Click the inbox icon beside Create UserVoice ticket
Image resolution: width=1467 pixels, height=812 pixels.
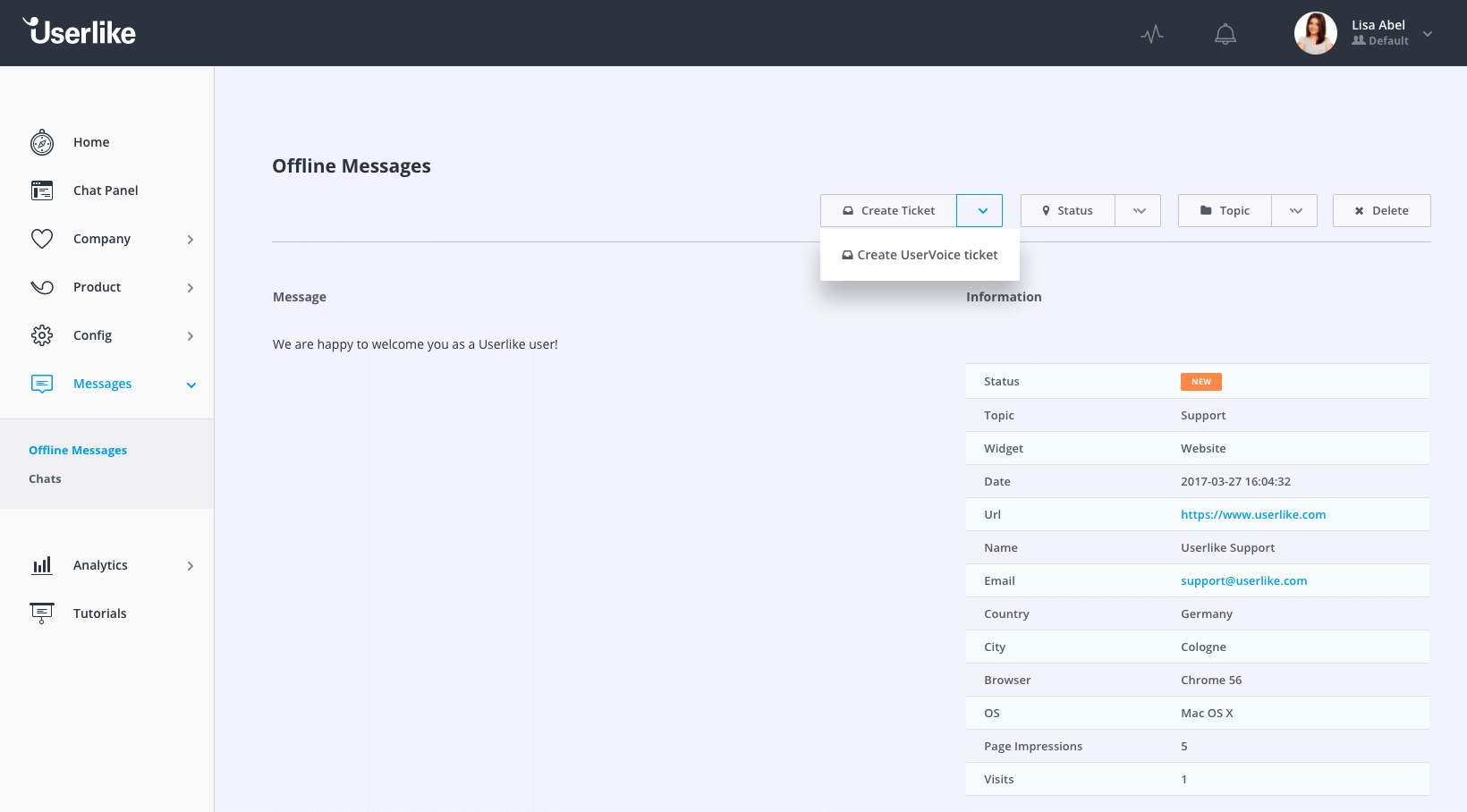point(847,255)
